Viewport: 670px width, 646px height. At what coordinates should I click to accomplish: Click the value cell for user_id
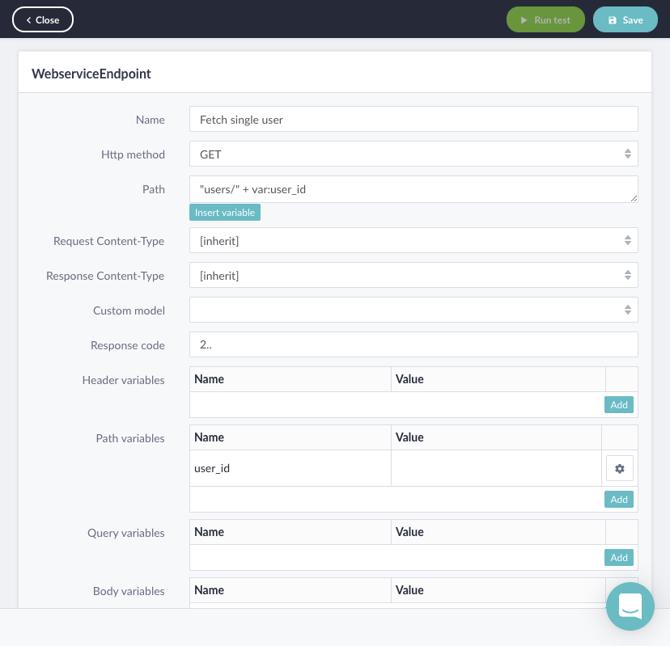coord(496,468)
